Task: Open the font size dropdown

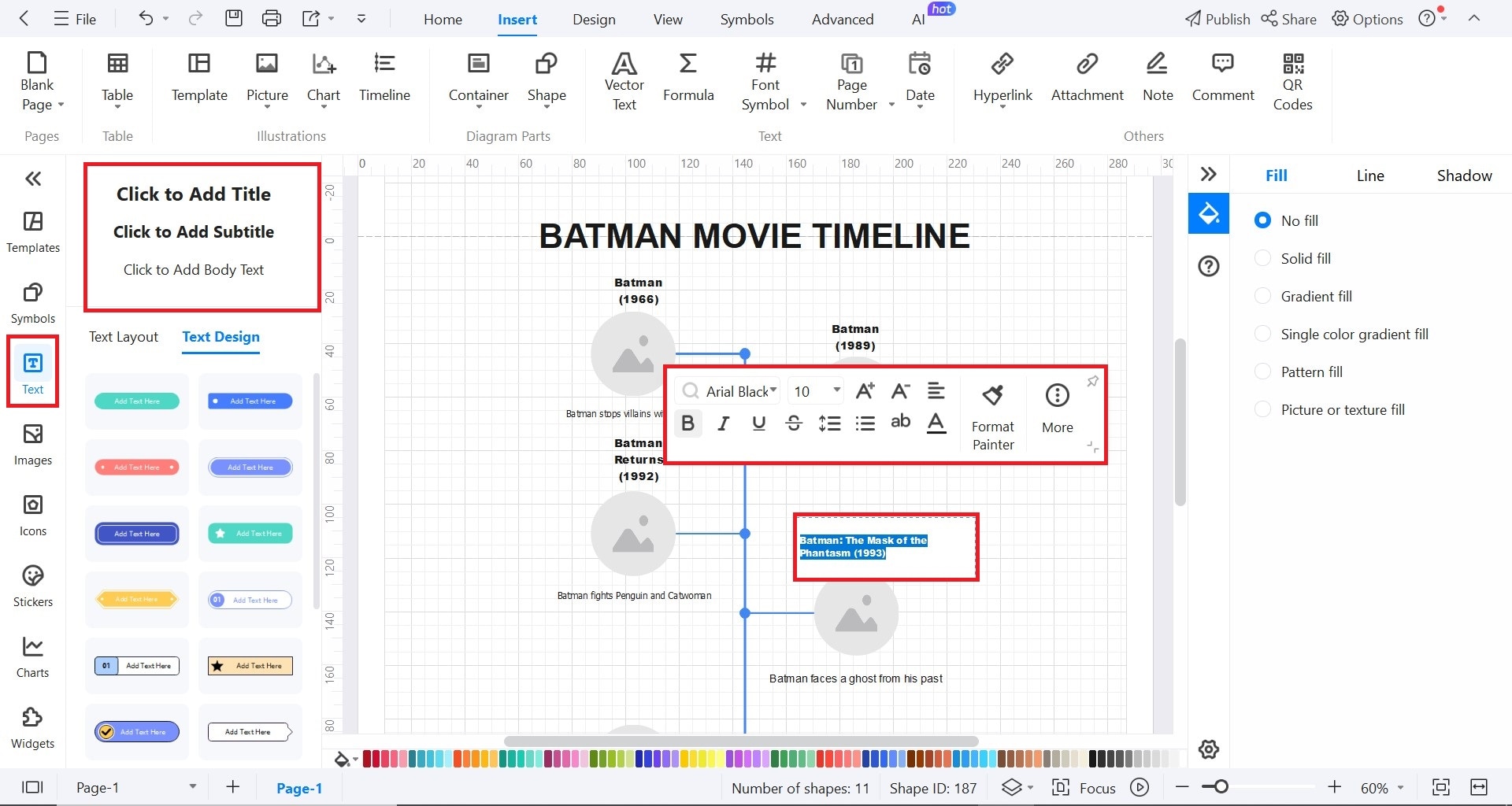Action: click(x=836, y=390)
